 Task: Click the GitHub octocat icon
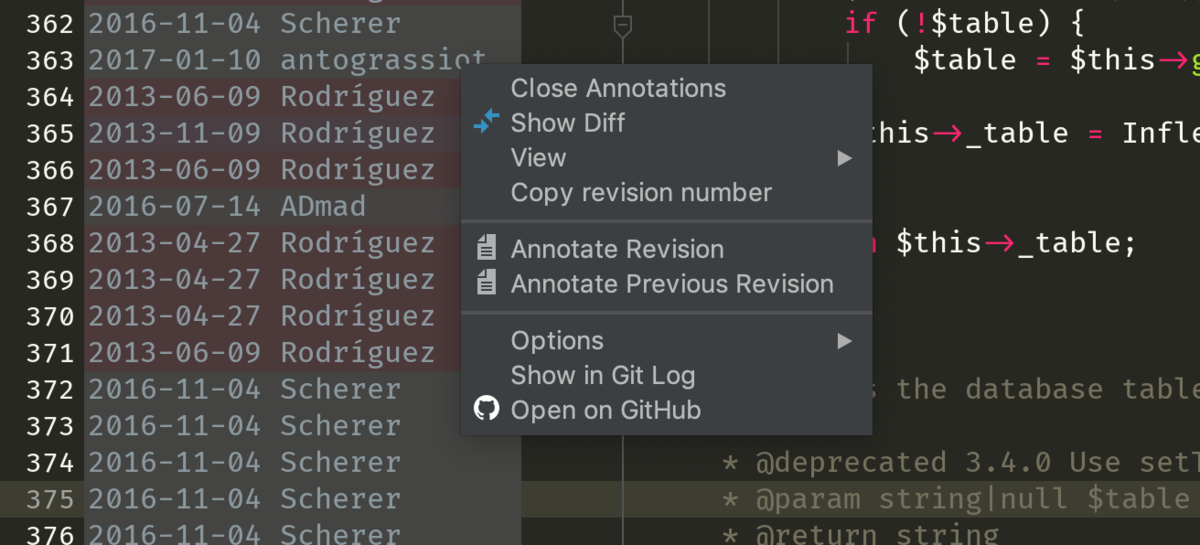click(486, 409)
